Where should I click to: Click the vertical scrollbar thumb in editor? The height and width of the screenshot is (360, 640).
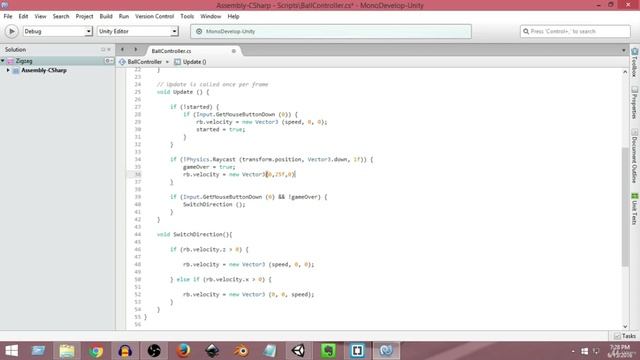tap(625, 206)
